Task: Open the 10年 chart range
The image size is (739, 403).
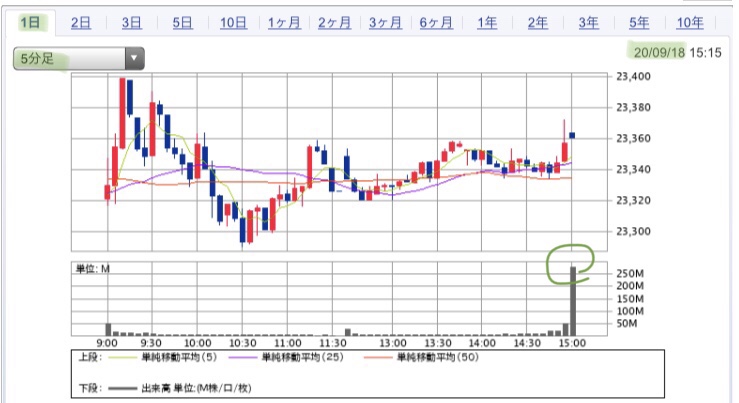Action: (690, 22)
